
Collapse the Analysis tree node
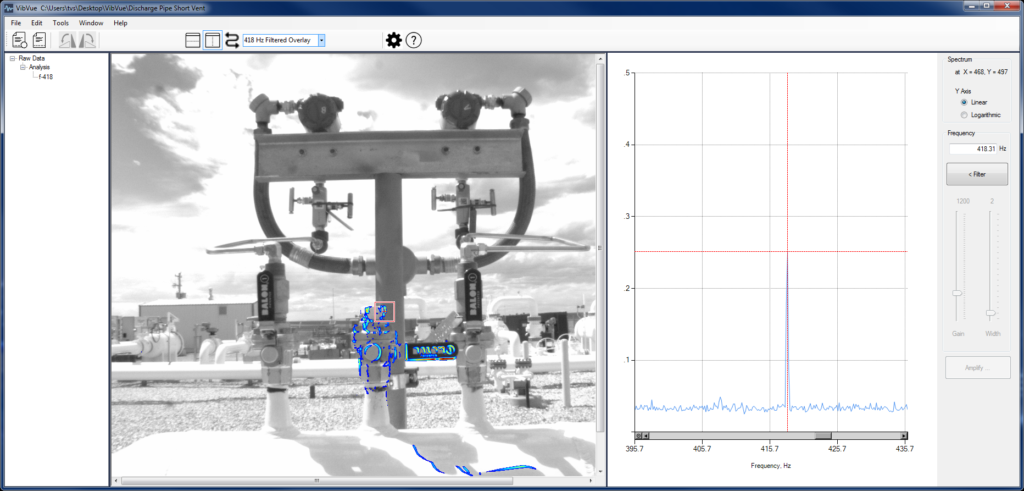22,67
